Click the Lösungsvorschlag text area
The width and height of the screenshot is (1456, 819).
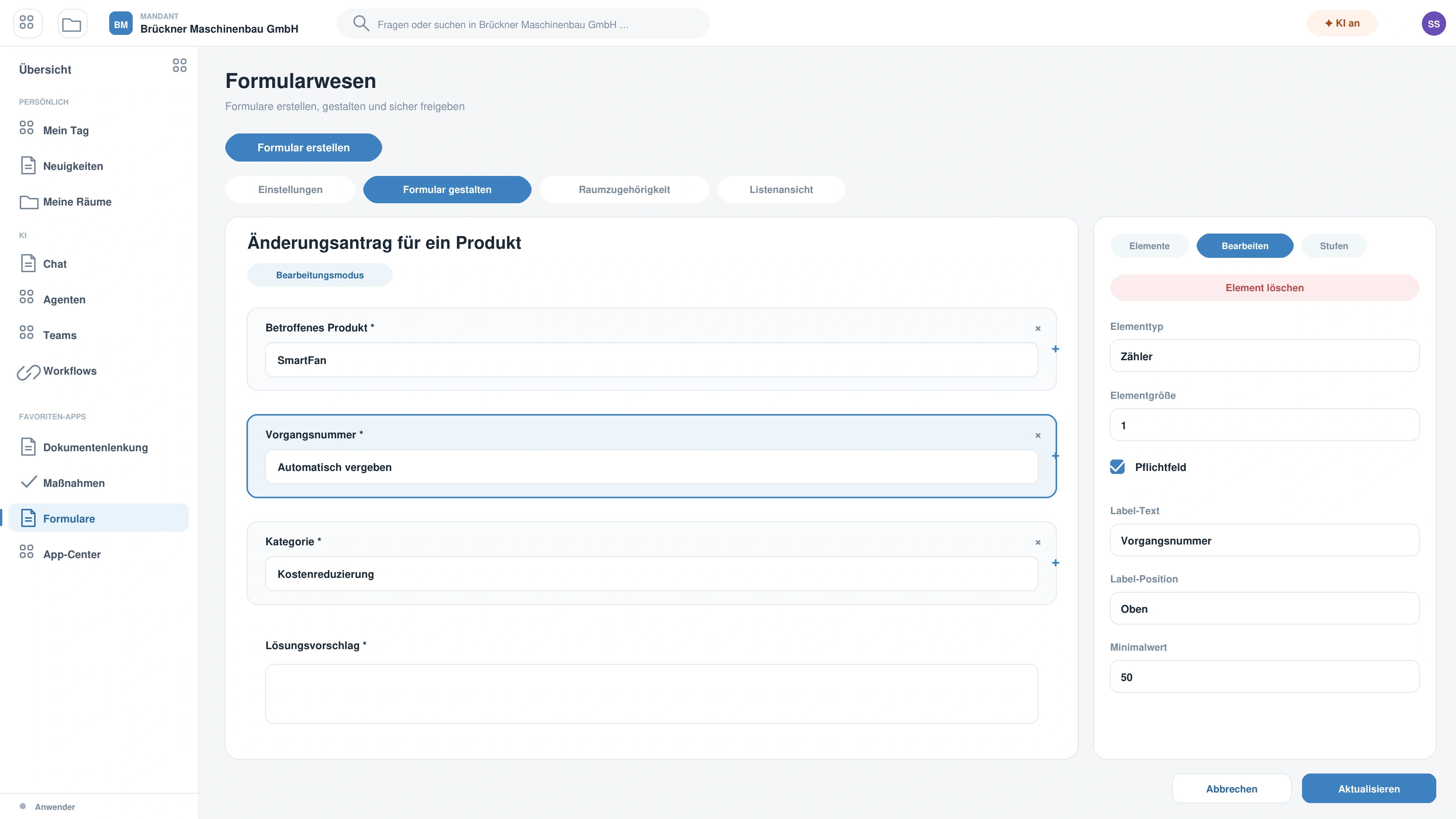(651, 694)
